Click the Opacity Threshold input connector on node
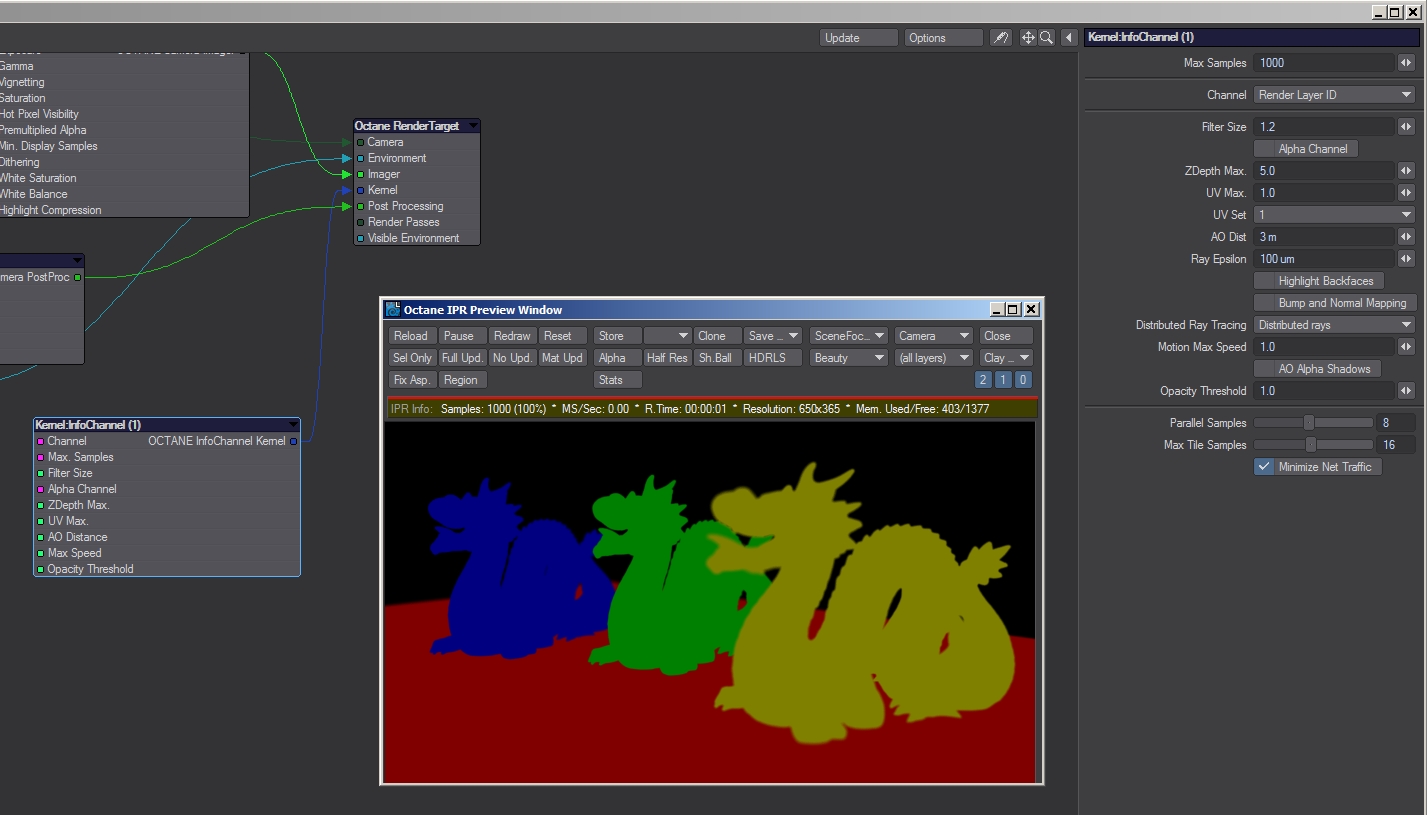The width and height of the screenshot is (1427, 815). 41,569
